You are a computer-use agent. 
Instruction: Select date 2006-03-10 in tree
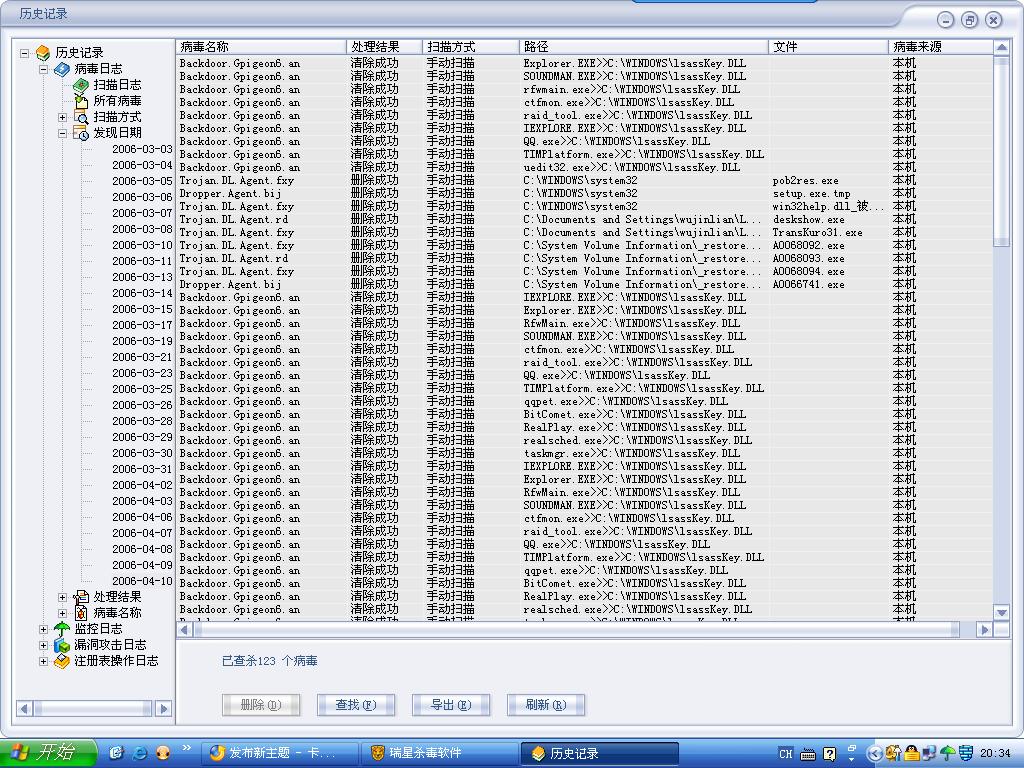pos(142,246)
